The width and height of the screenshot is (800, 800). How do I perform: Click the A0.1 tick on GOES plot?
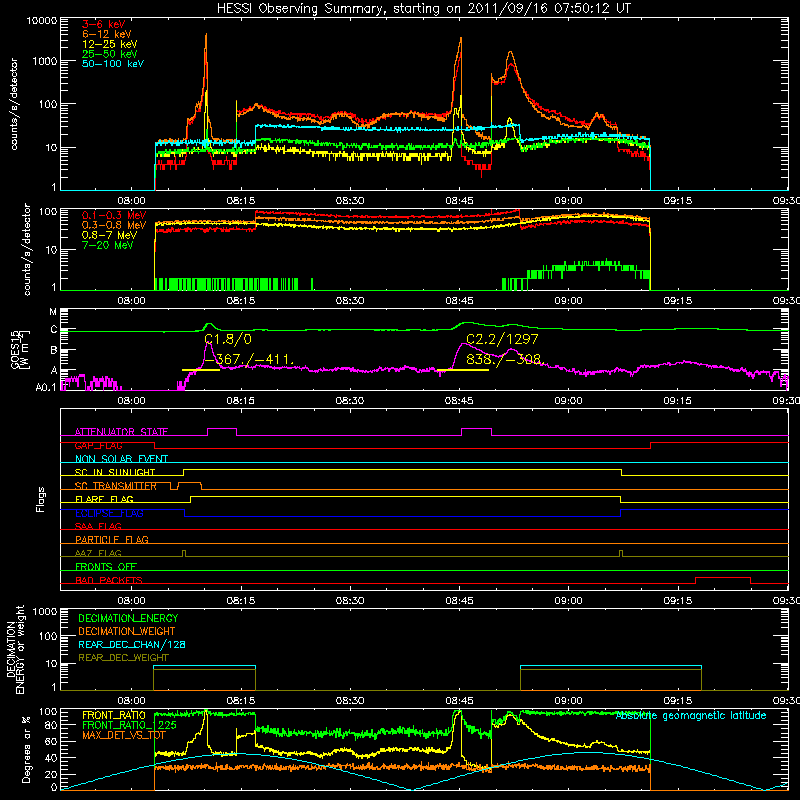pyautogui.click(x=46, y=388)
